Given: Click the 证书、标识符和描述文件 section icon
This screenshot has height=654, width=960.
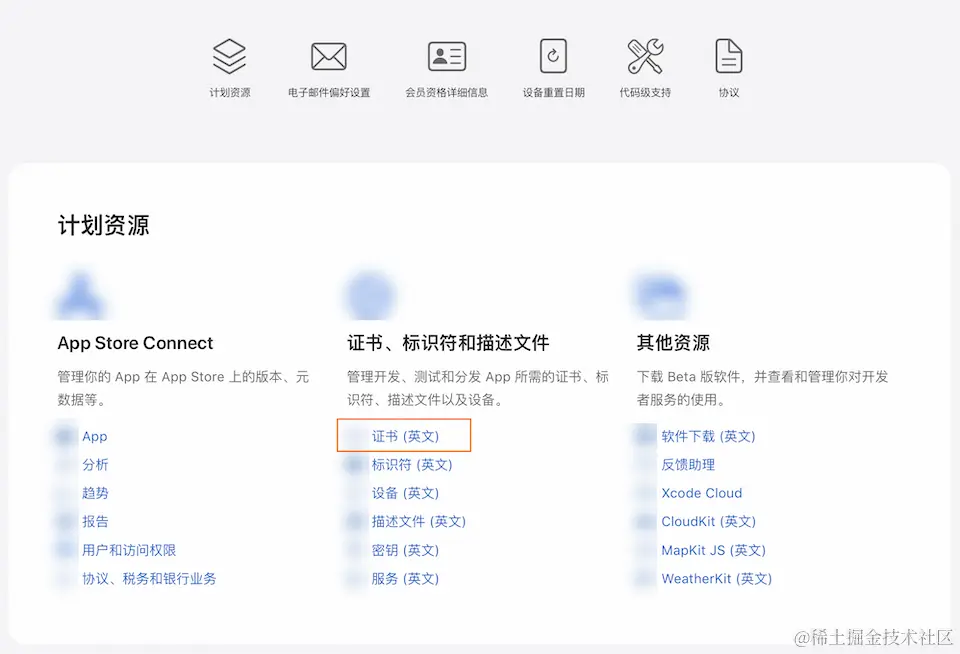Looking at the screenshot, I should click(x=370, y=292).
